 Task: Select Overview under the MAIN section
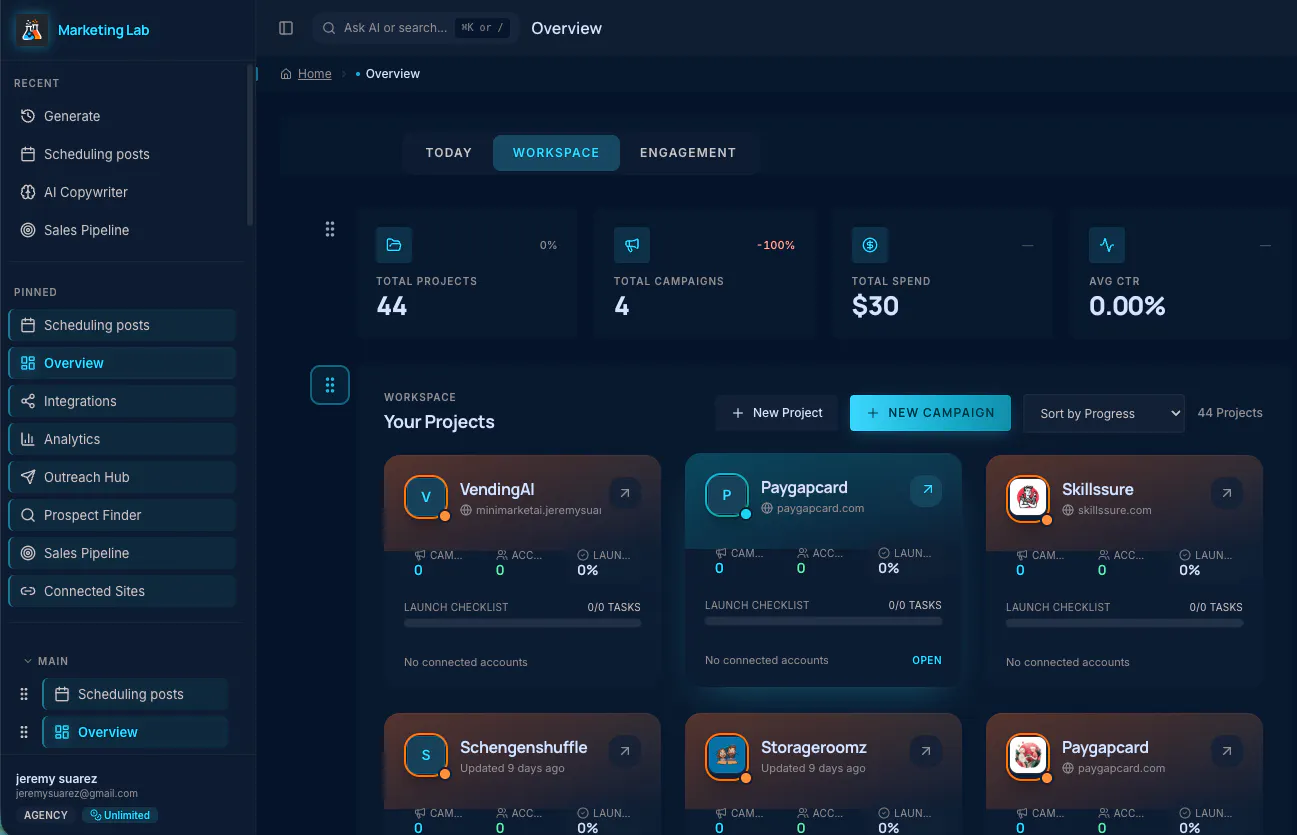click(x=135, y=732)
